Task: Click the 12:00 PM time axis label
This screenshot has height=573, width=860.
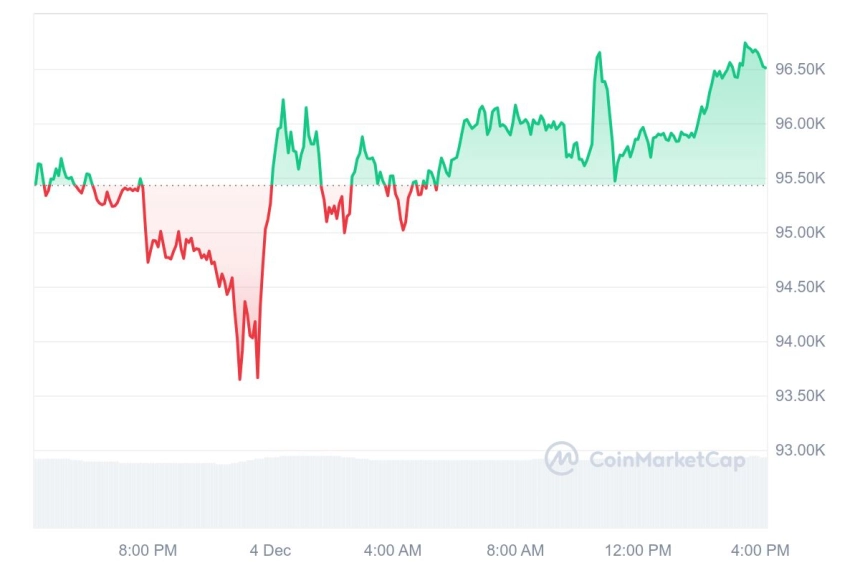Action: (x=638, y=550)
